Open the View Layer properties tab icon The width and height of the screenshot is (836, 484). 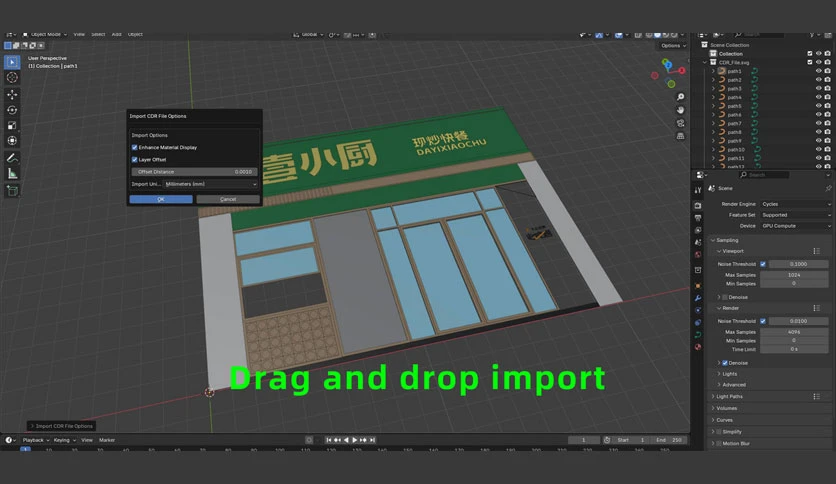(698, 230)
